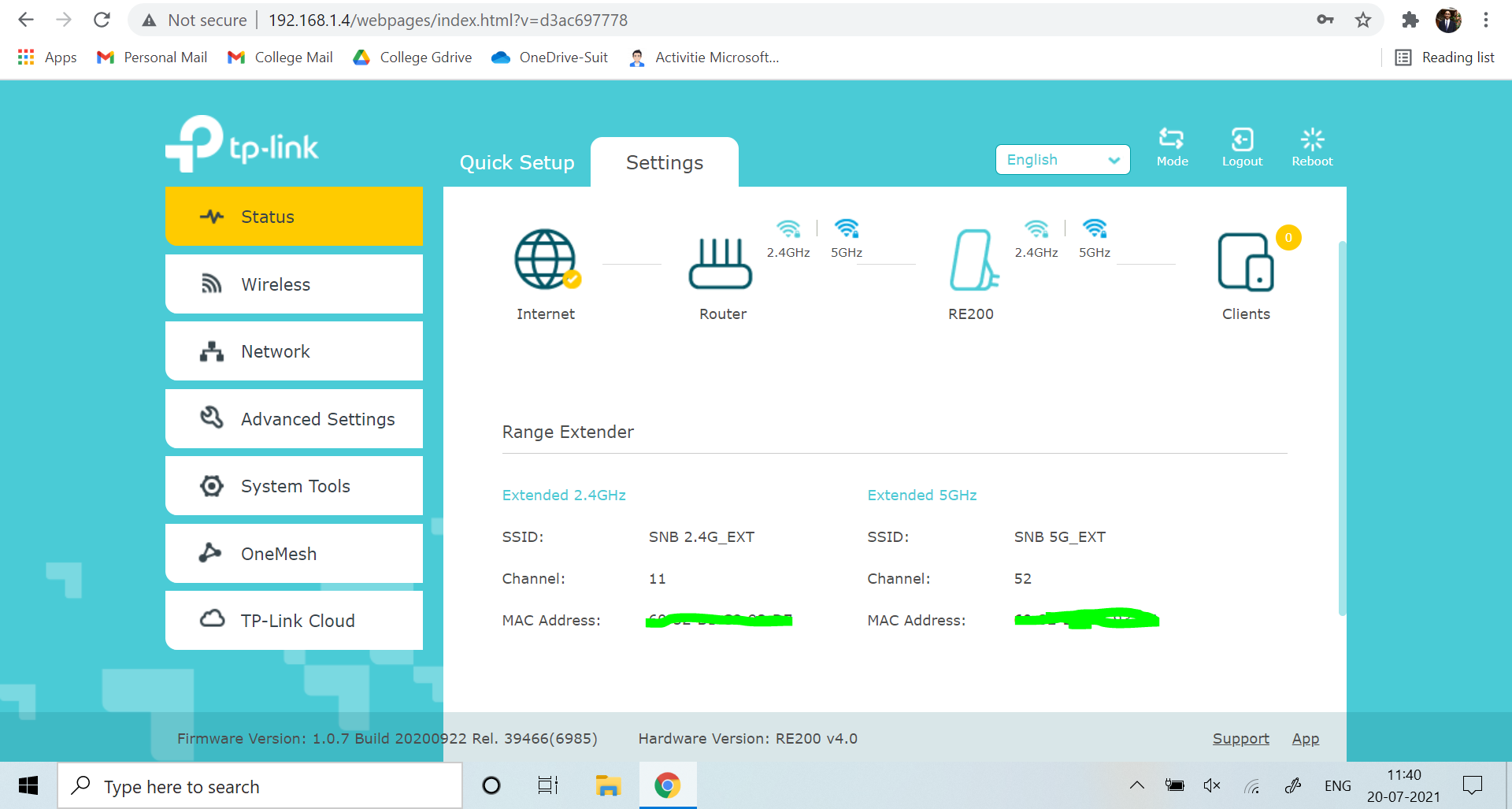
Task: Click the App link in footer
Action: click(x=1305, y=739)
